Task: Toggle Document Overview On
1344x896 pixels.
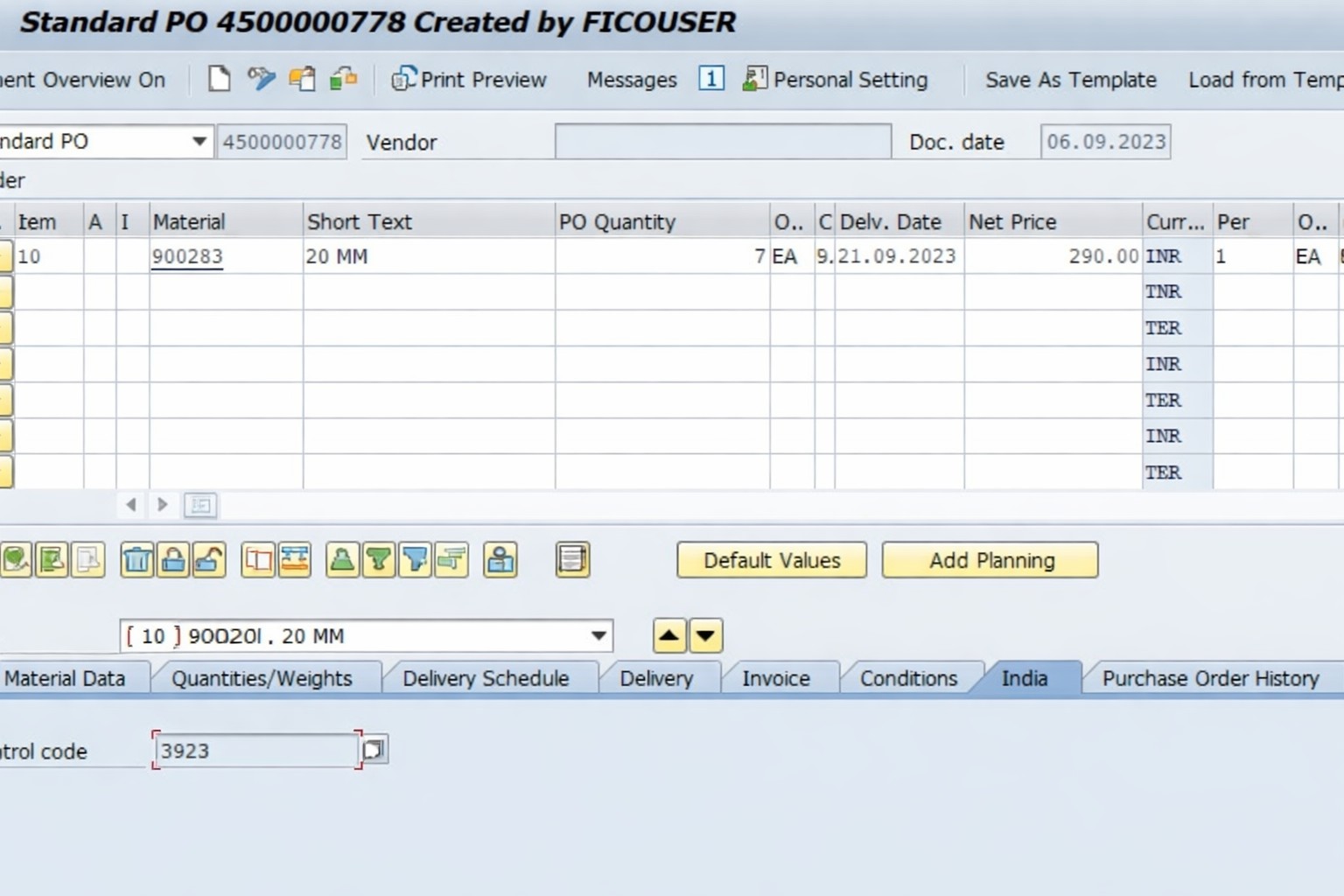Action: point(82,80)
